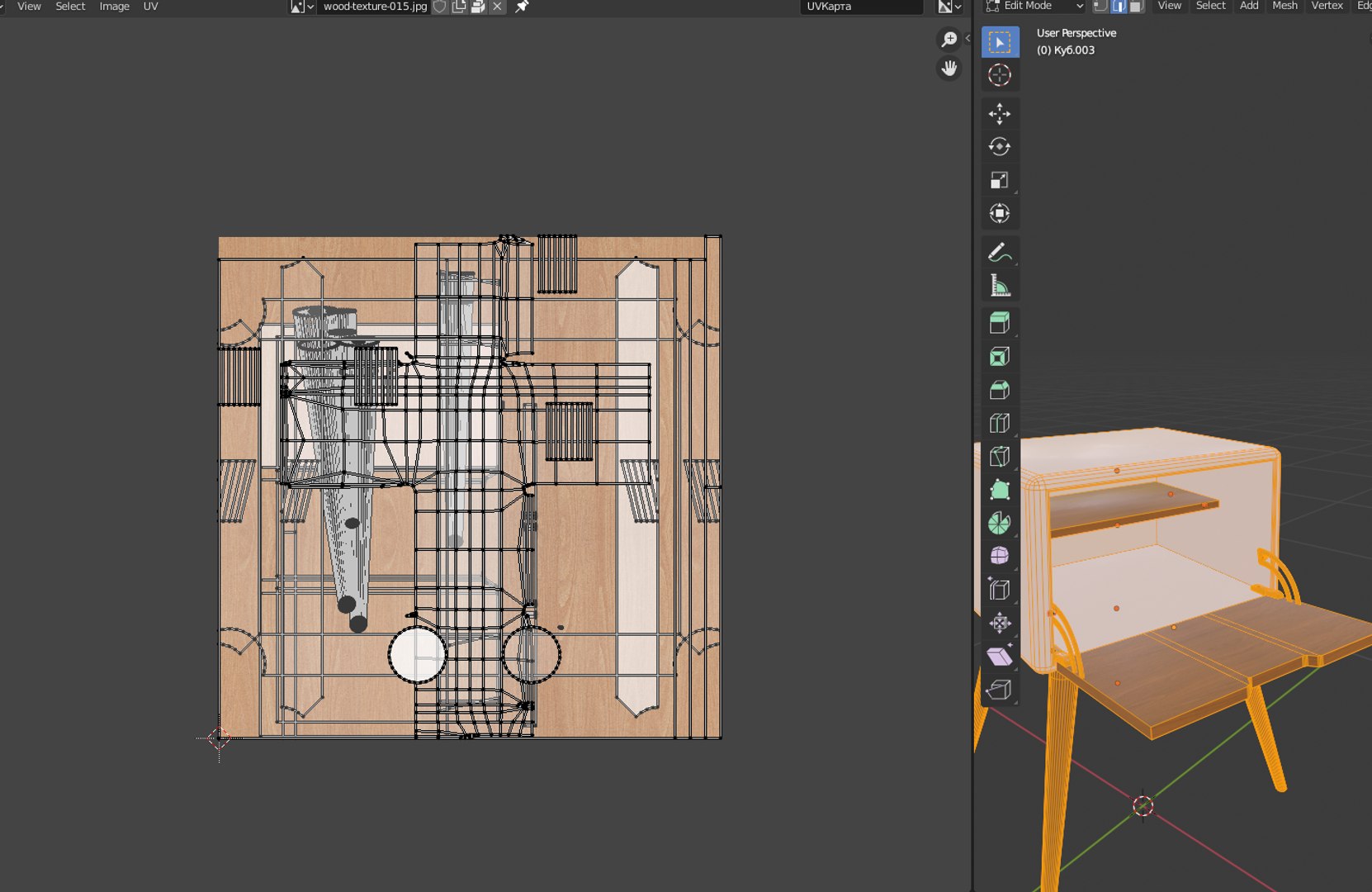Enable edge select mode

pyautogui.click(x=1119, y=6)
